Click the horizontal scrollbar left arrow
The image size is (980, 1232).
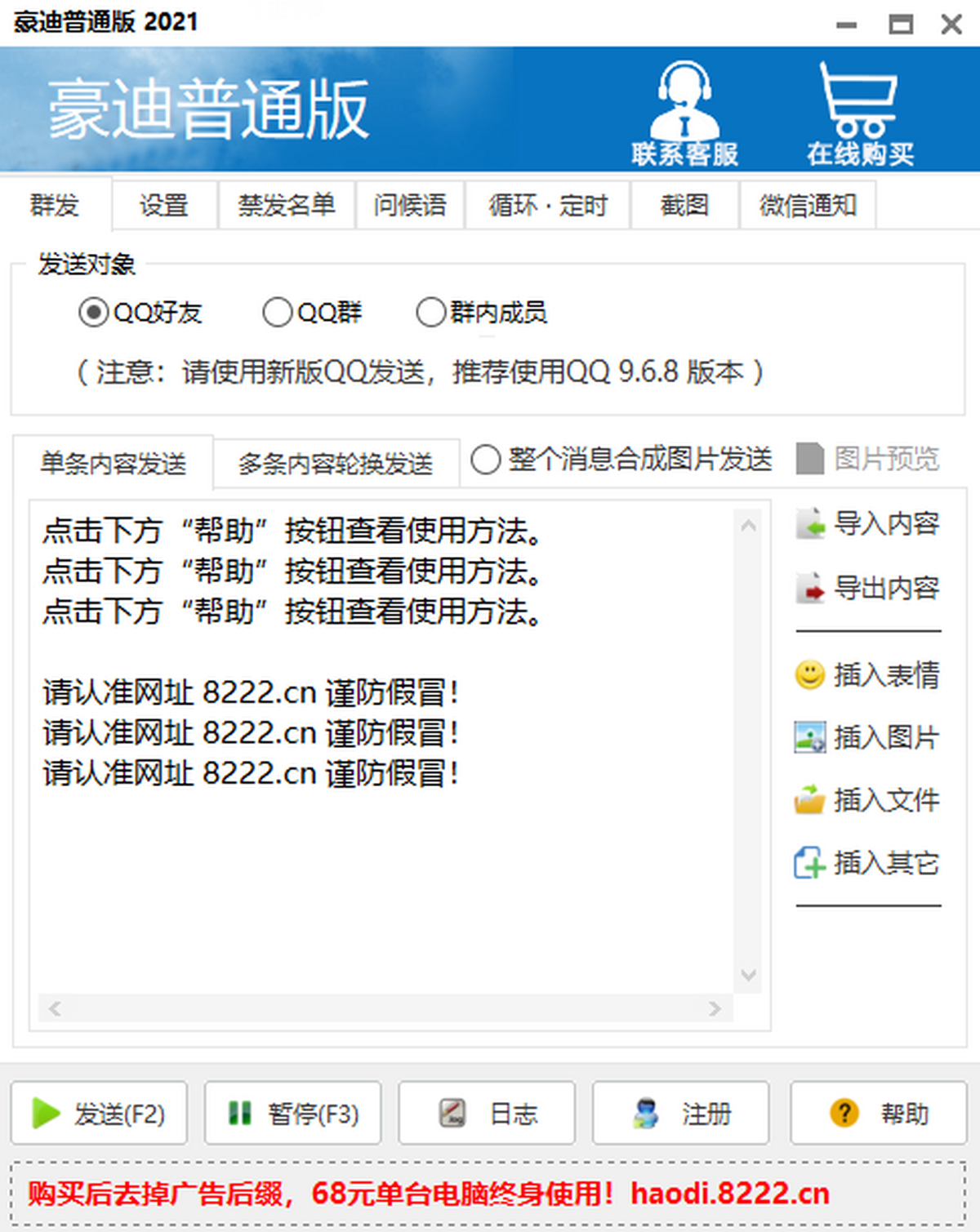click(x=55, y=1008)
